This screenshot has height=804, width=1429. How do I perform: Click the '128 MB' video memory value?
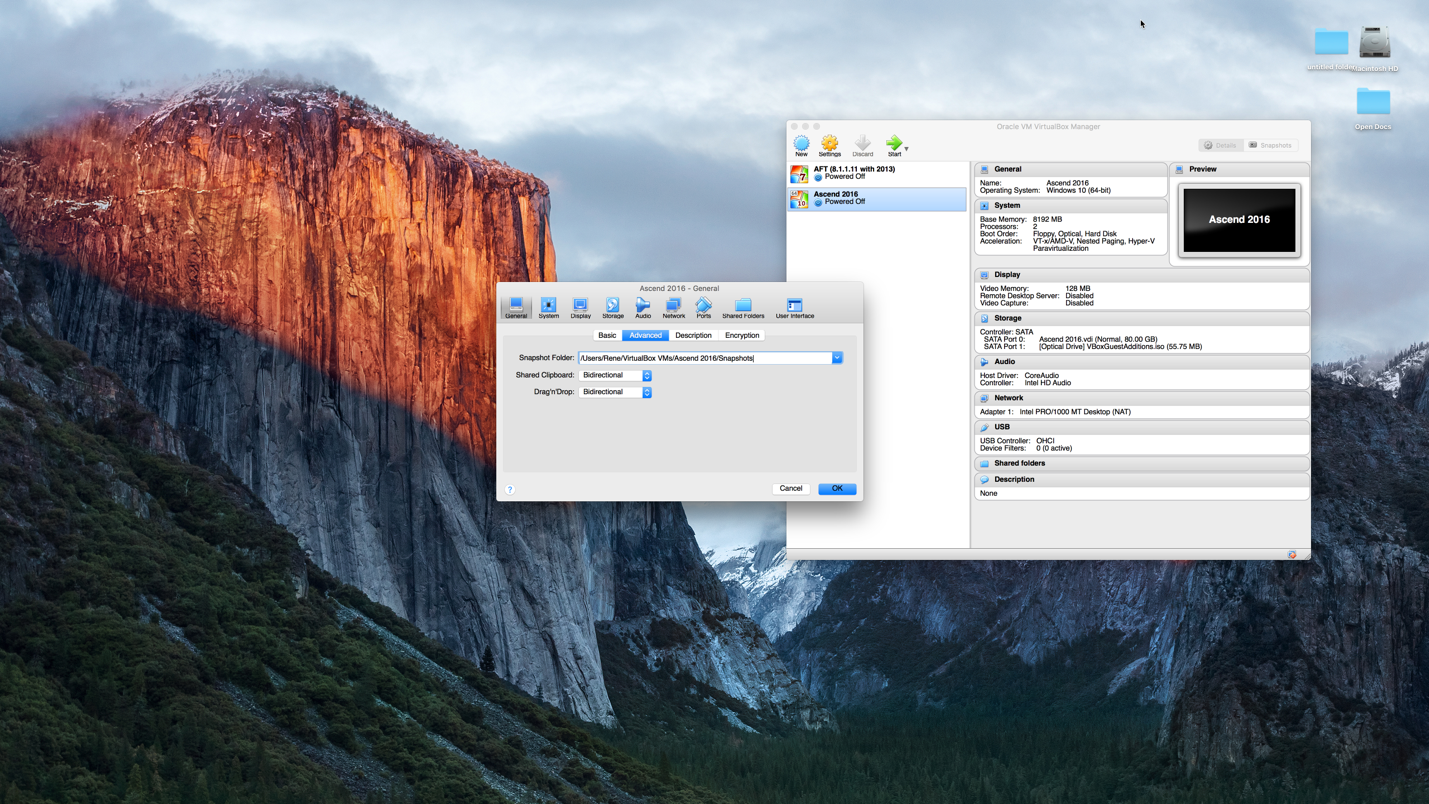(x=1078, y=289)
